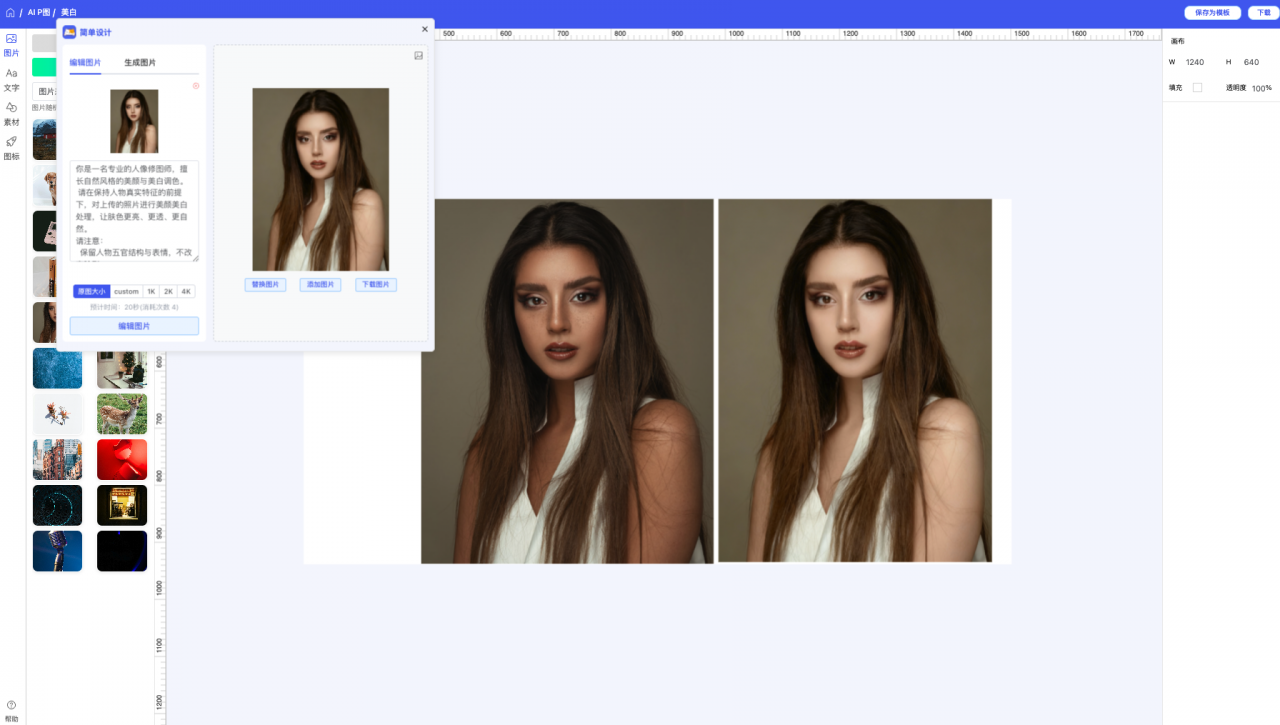1280x725 pixels.
Task: Click the 下载图片 button
Action: pos(376,285)
